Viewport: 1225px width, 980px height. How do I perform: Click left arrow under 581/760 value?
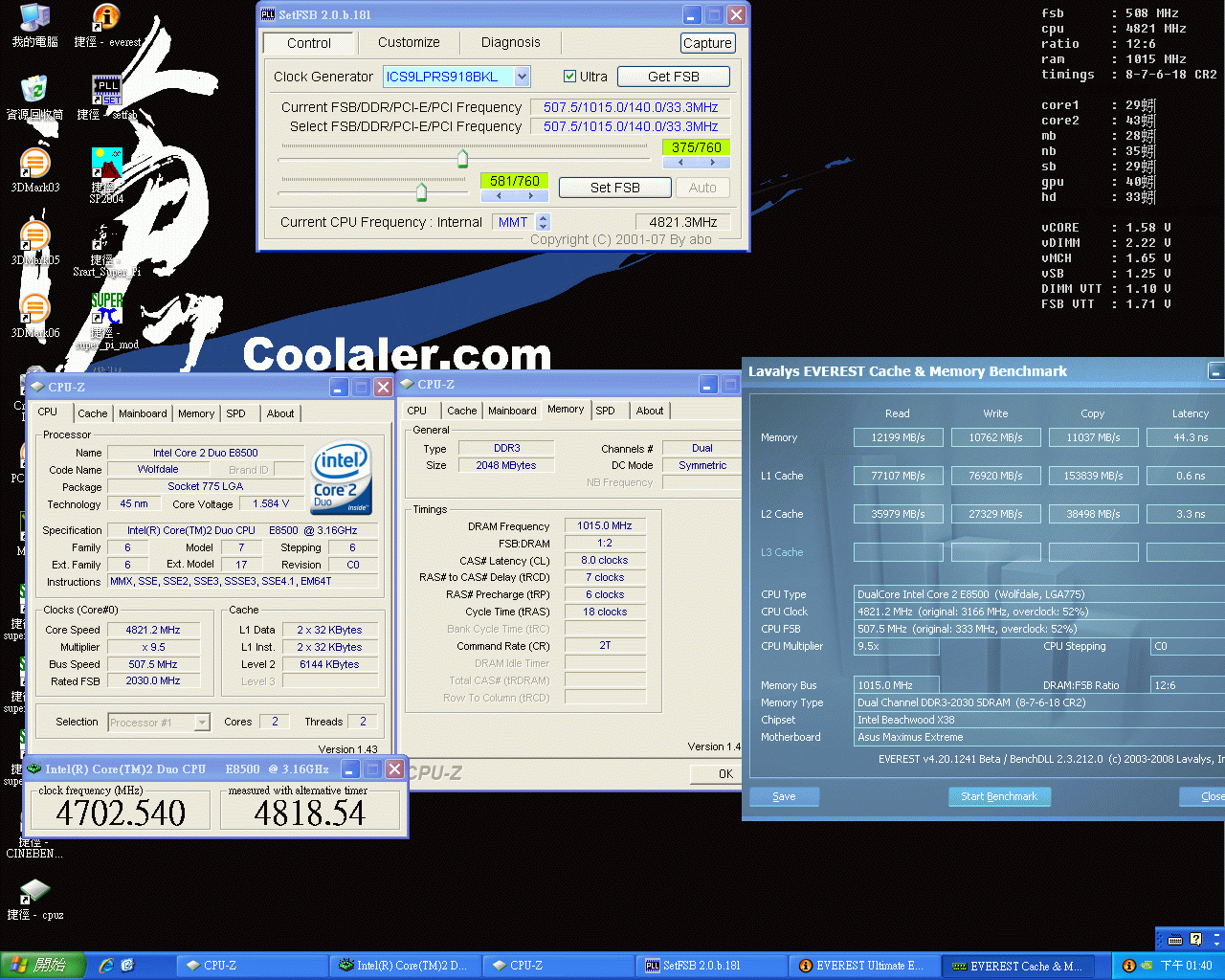[499, 196]
